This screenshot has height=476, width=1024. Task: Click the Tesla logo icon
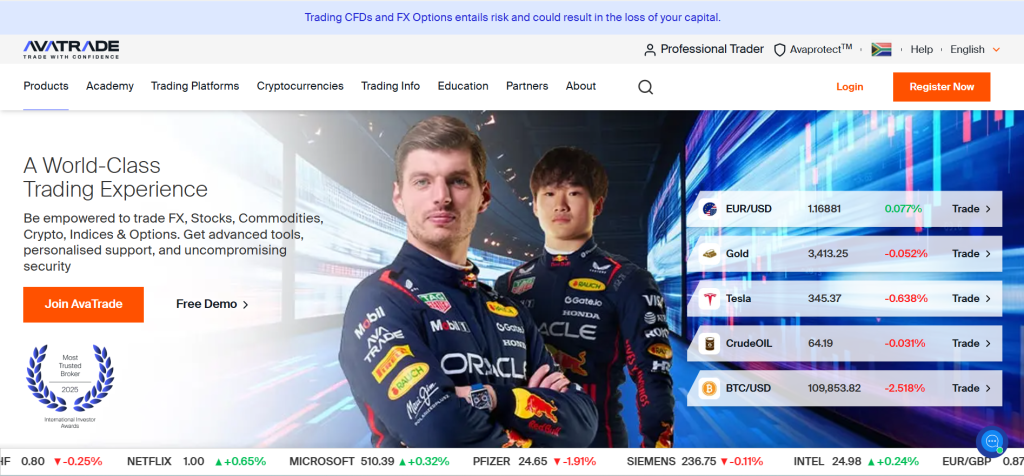tap(709, 298)
